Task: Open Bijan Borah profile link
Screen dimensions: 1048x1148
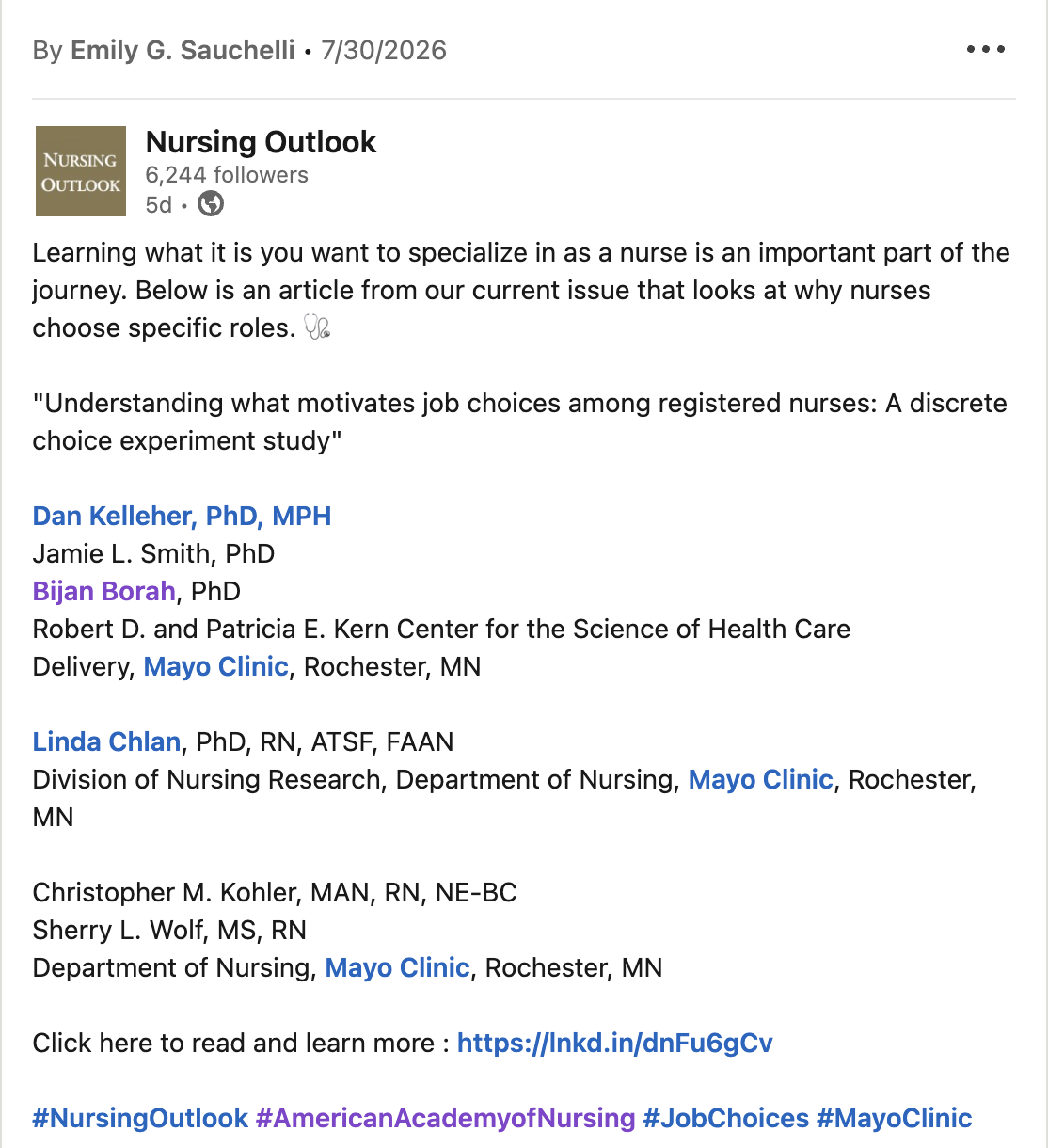Action: (103, 591)
